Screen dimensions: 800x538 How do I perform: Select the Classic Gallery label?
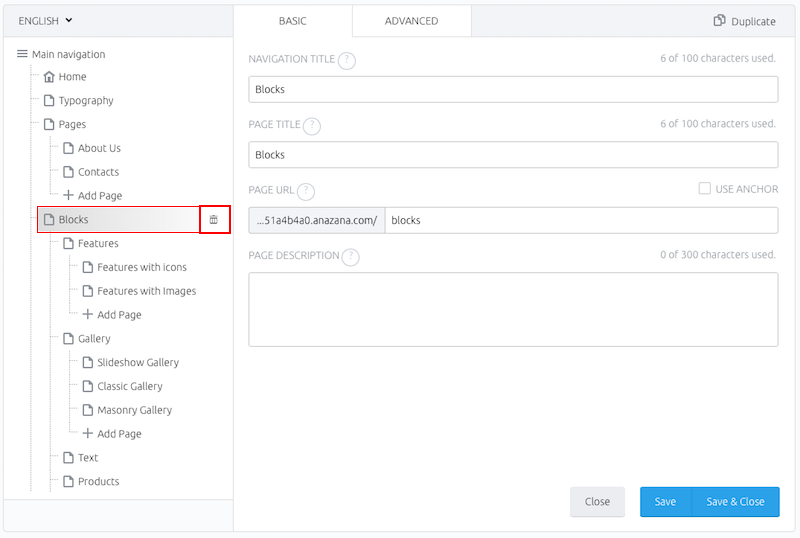[x=130, y=386]
